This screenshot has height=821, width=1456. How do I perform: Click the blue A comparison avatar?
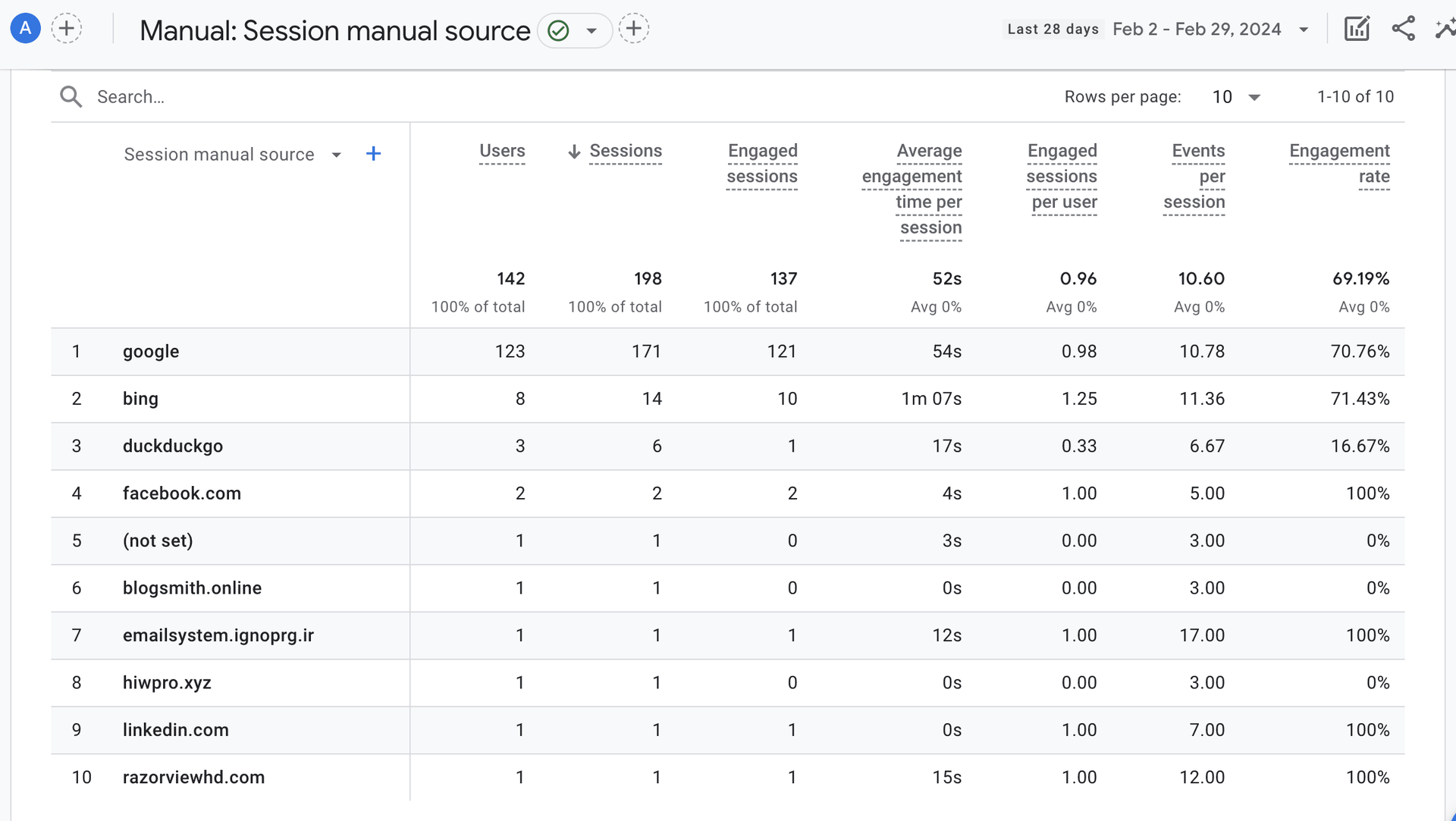pyautogui.click(x=25, y=29)
